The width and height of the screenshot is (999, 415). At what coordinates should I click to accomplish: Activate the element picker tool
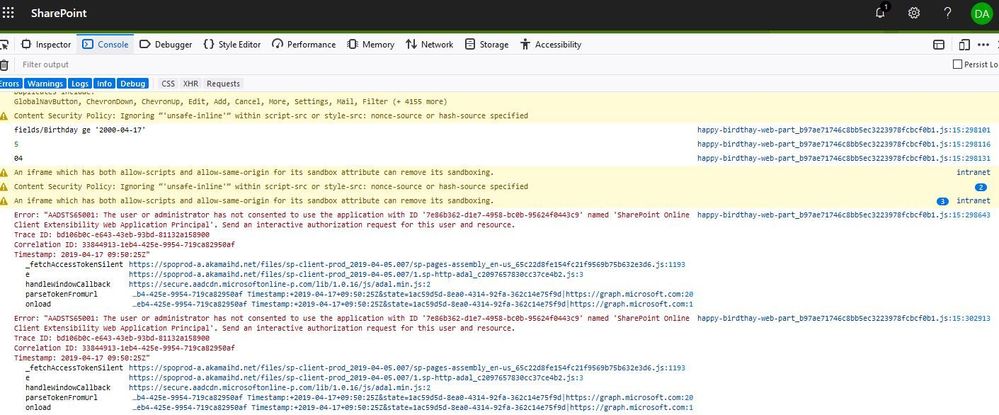point(4,45)
